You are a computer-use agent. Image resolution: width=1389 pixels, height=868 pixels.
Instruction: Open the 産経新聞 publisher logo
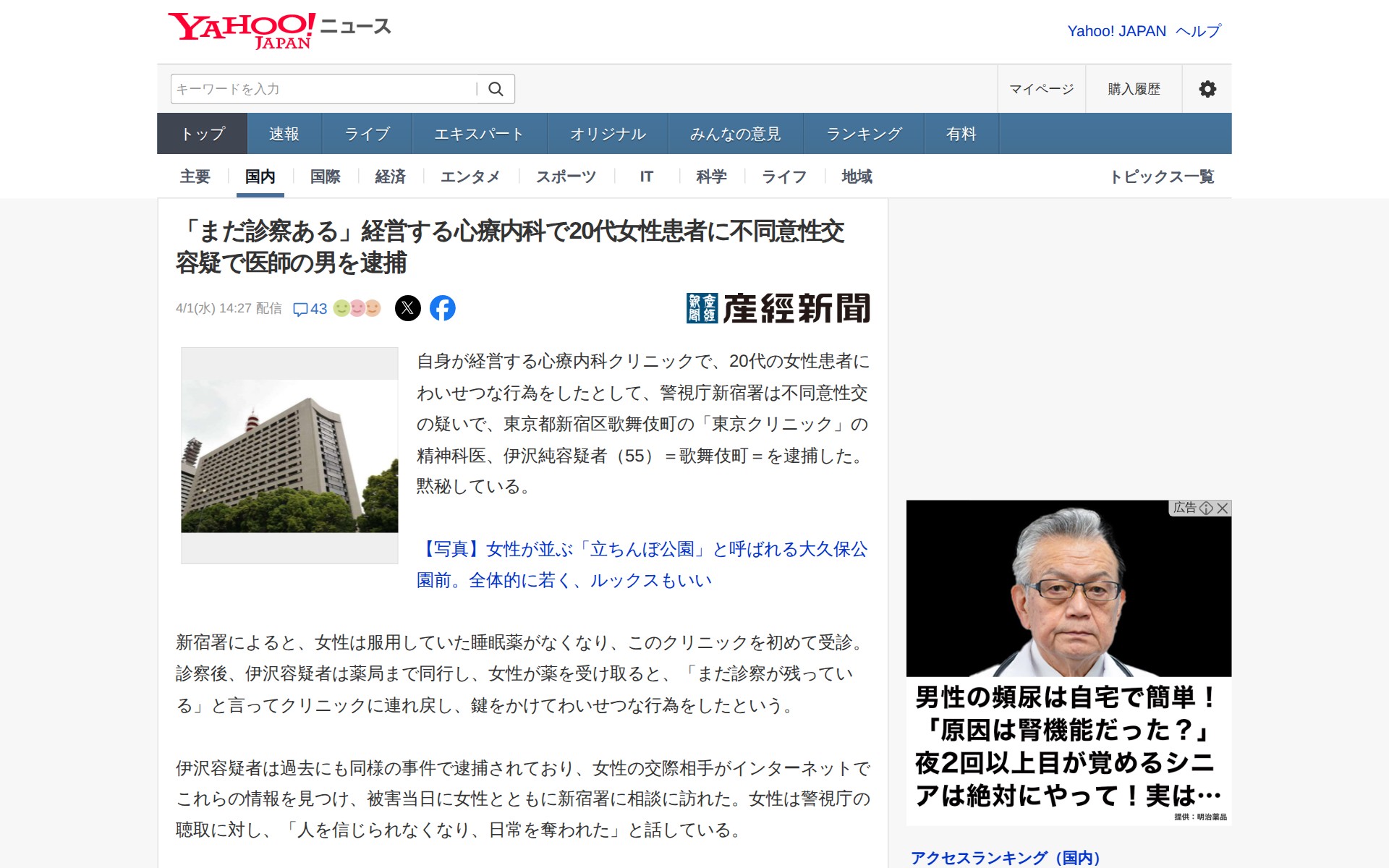[778, 308]
